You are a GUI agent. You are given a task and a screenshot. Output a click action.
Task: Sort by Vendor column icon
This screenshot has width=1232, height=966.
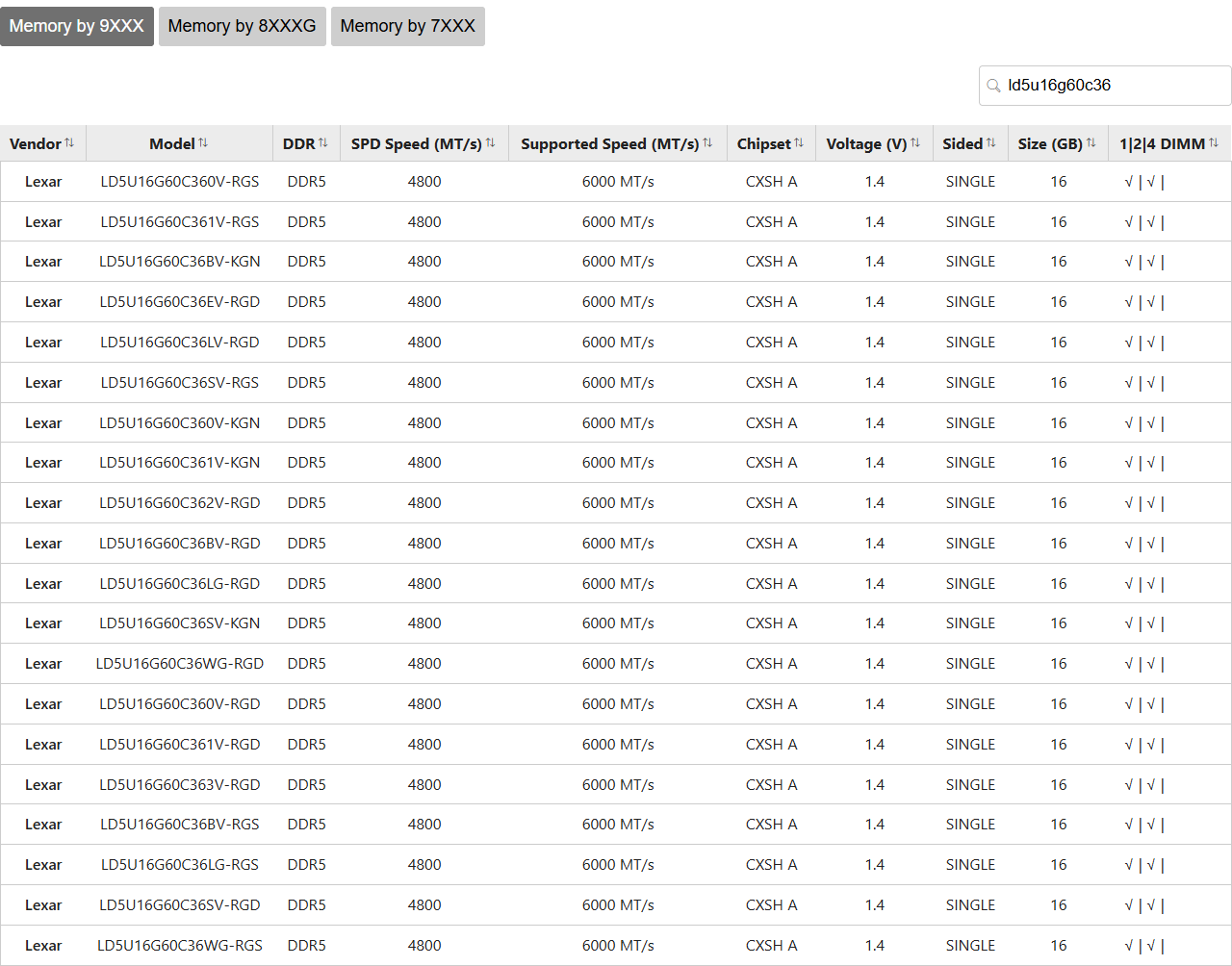point(69,143)
